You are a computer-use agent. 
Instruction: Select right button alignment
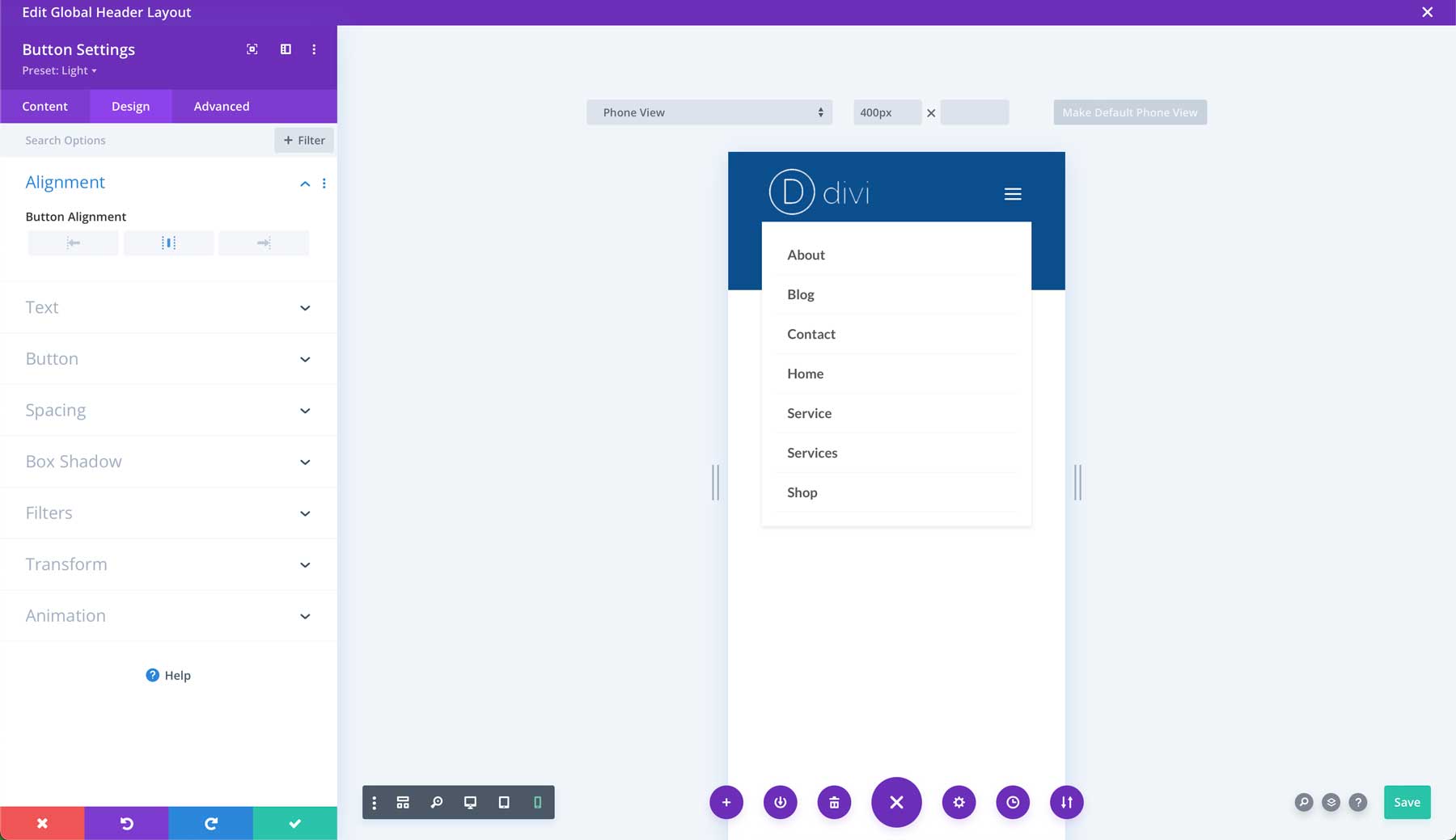[263, 243]
